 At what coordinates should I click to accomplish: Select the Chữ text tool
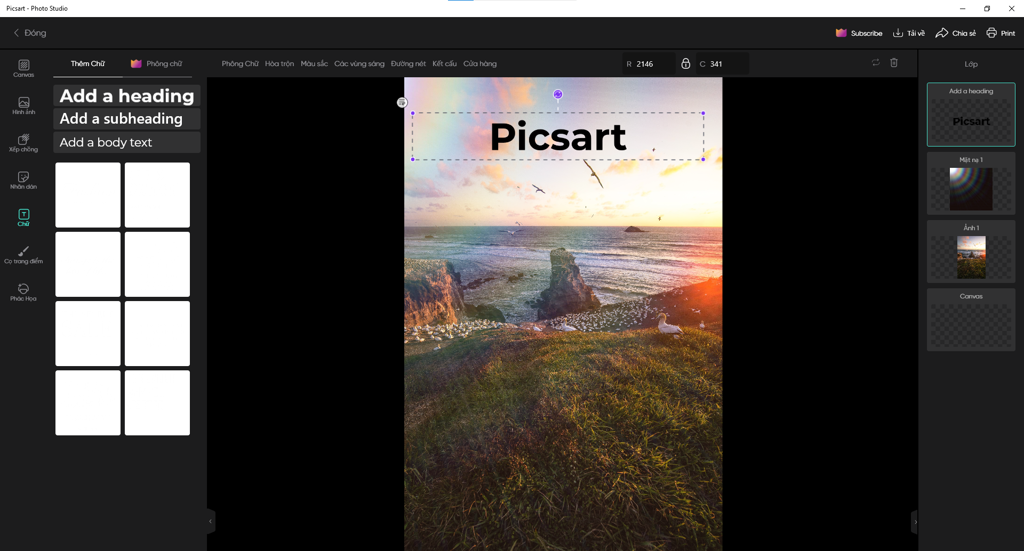pos(24,217)
